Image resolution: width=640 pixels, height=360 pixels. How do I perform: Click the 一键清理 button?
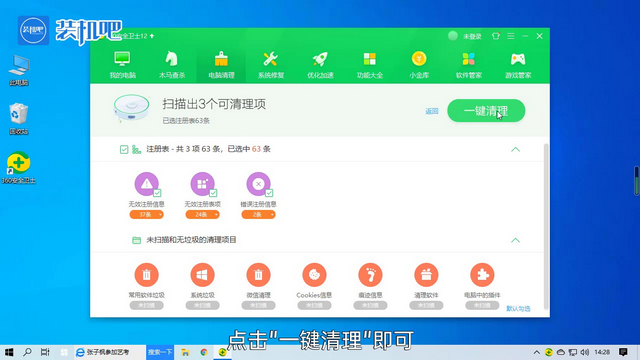[486, 111]
